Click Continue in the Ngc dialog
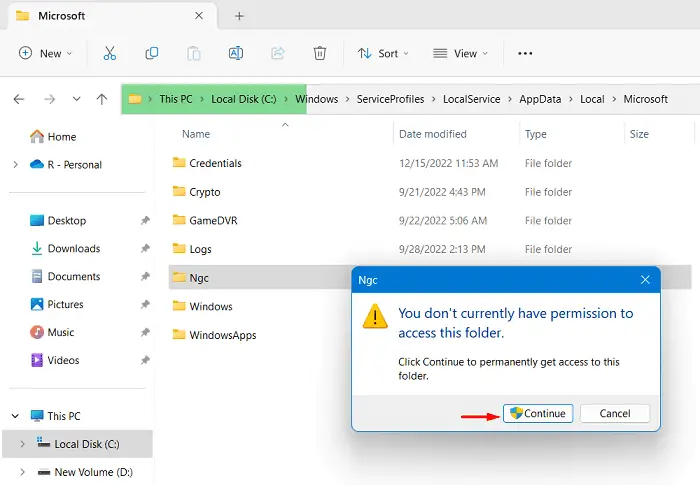The image size is (700, 485). 538,414
